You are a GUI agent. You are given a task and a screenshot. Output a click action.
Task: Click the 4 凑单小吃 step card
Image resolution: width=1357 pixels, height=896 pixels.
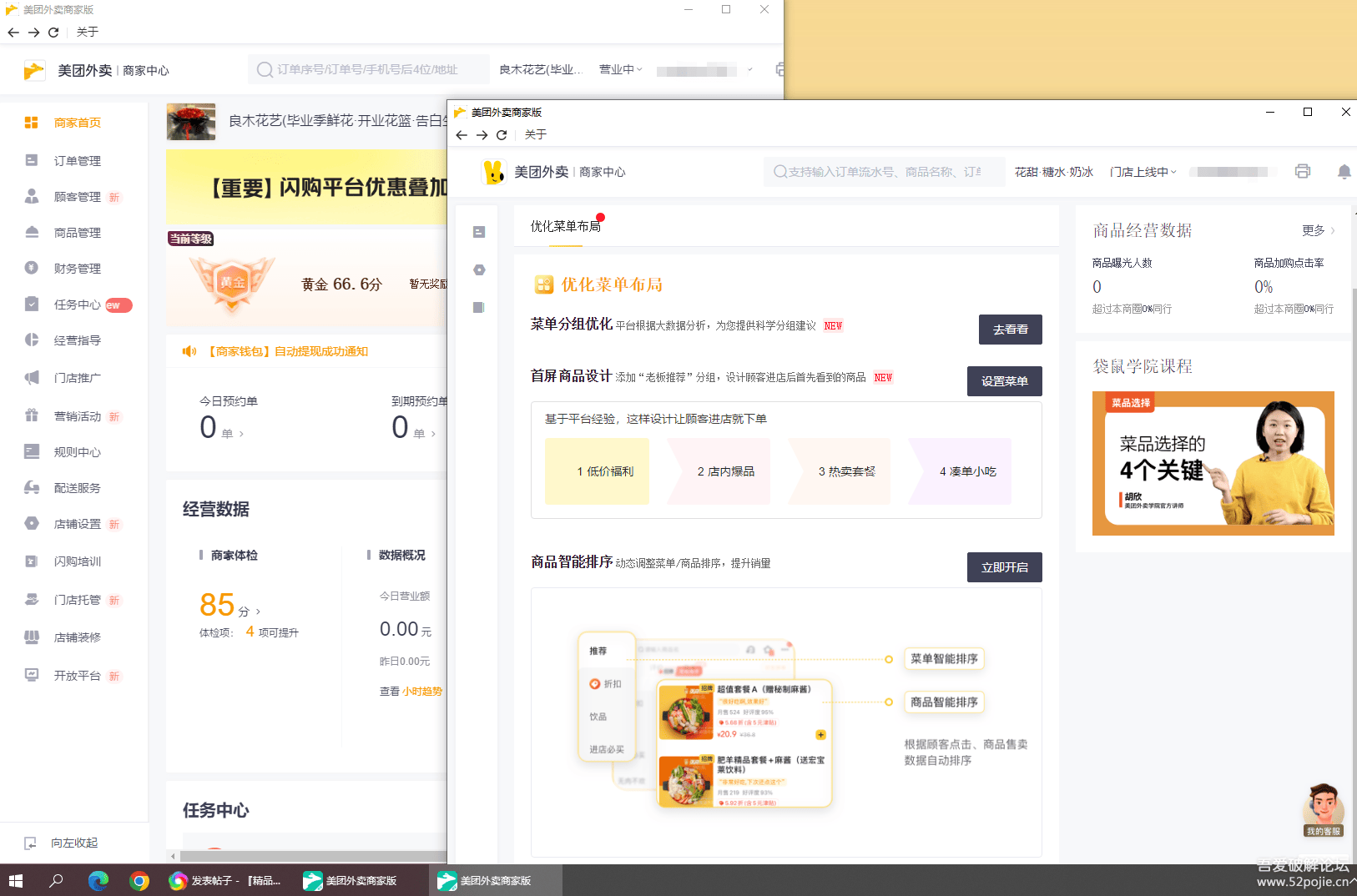tap(960, 471)
